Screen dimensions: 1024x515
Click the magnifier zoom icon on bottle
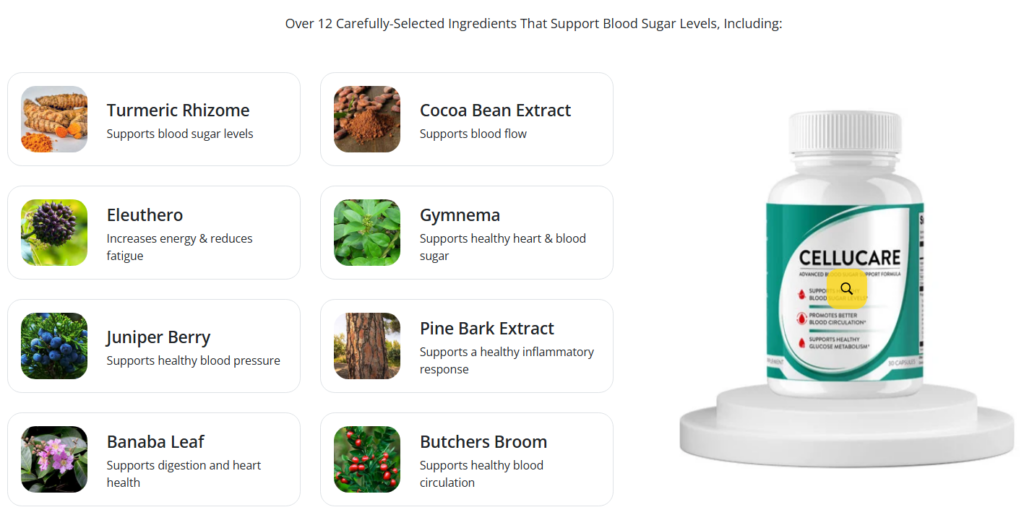[x=847, y=289]
